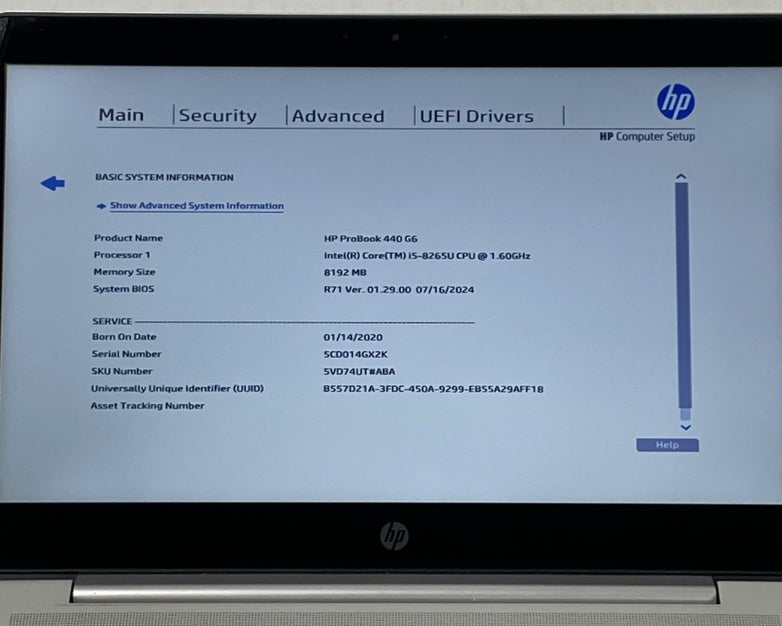Image resolution: width=782 pixels, height=626 pixels.
Task: Click the vertical scrollbar thumb
Action: 684,296
